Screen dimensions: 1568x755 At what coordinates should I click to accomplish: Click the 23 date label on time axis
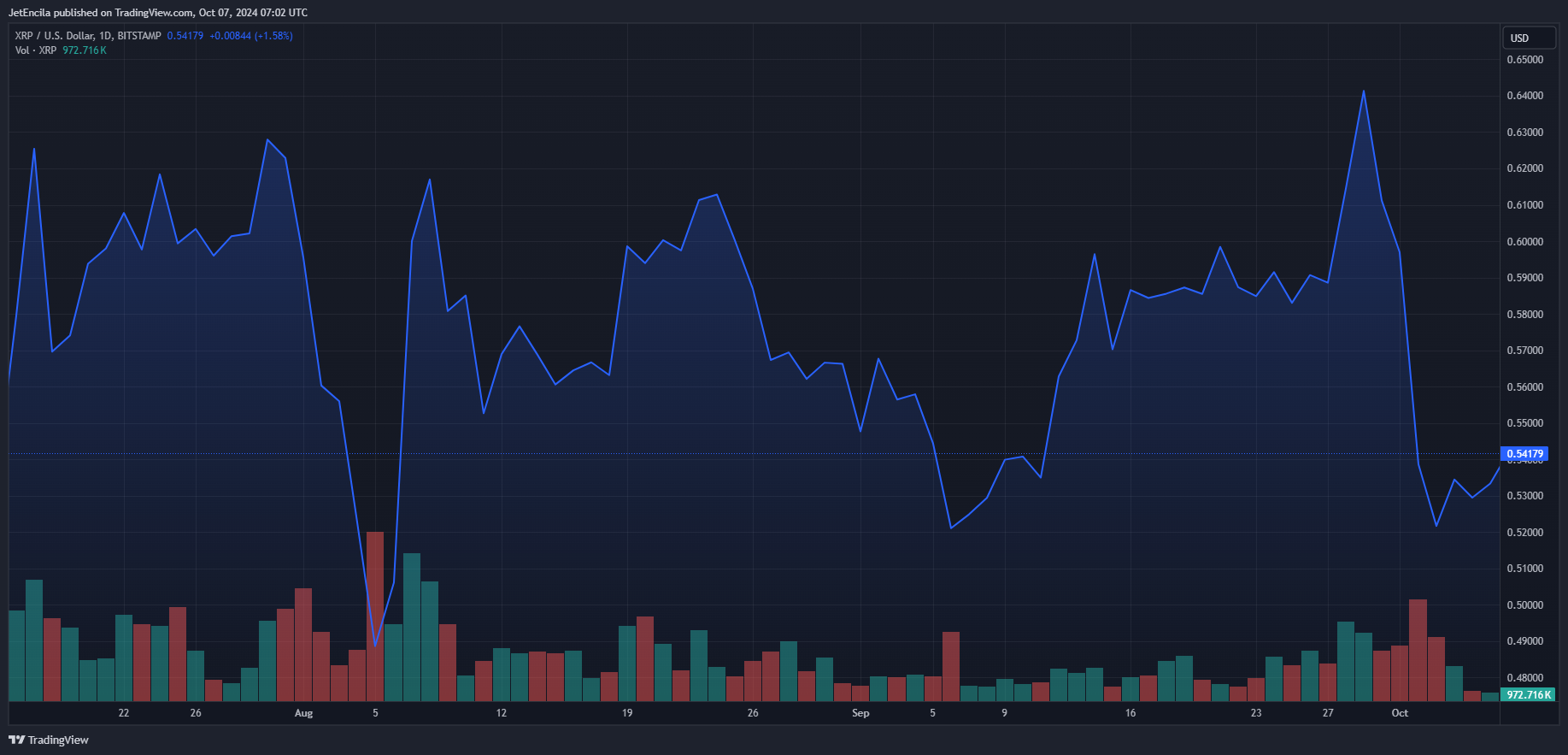point(1256,713)
